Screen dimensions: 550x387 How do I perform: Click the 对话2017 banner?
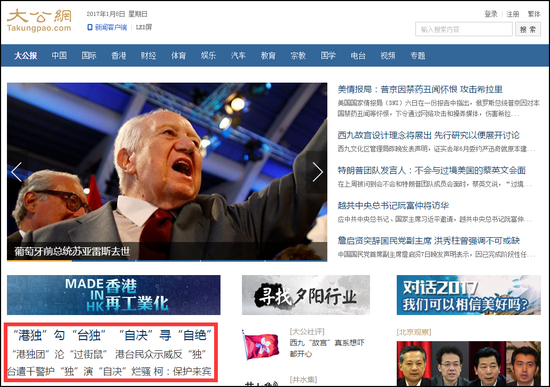(469, 295)
